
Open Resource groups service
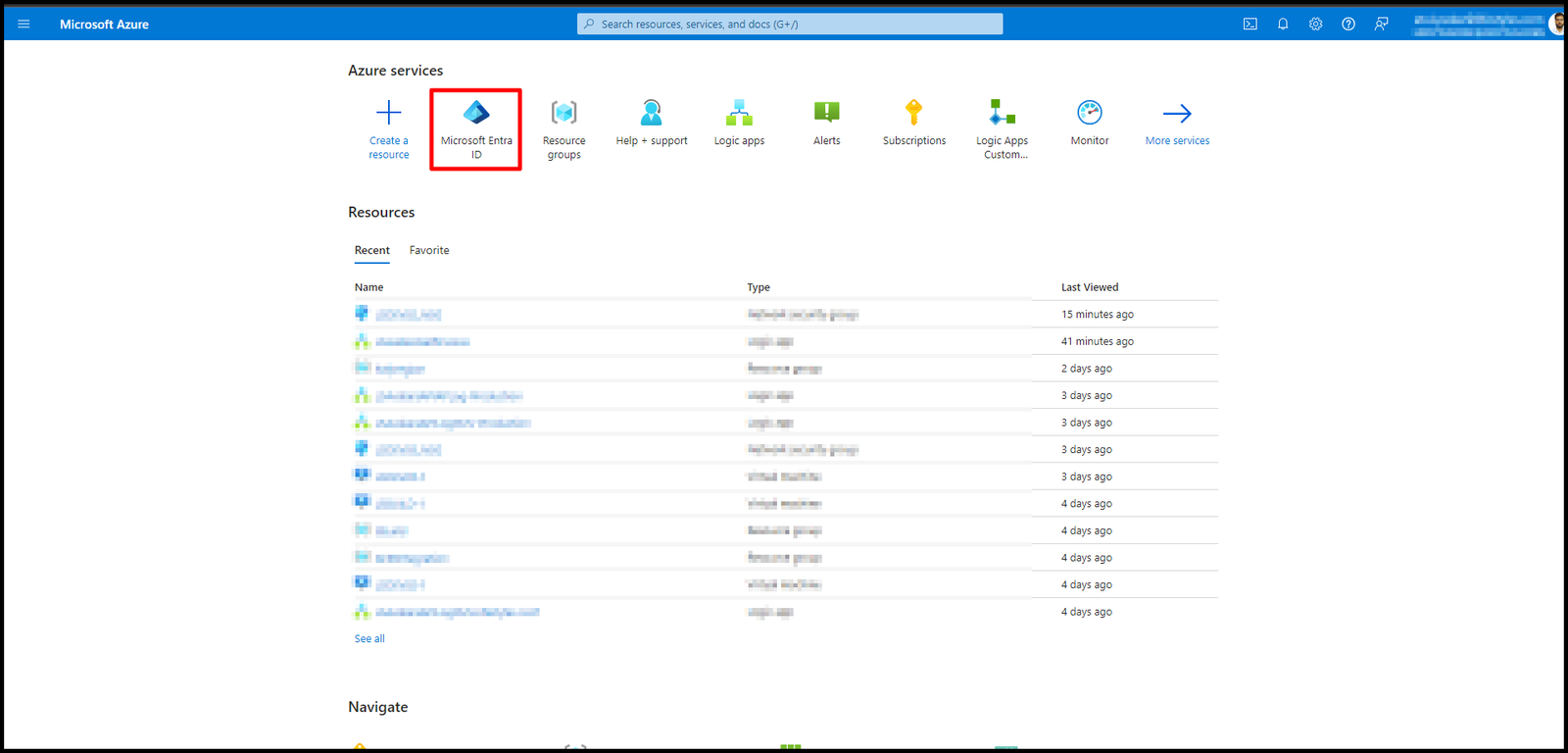564,129
